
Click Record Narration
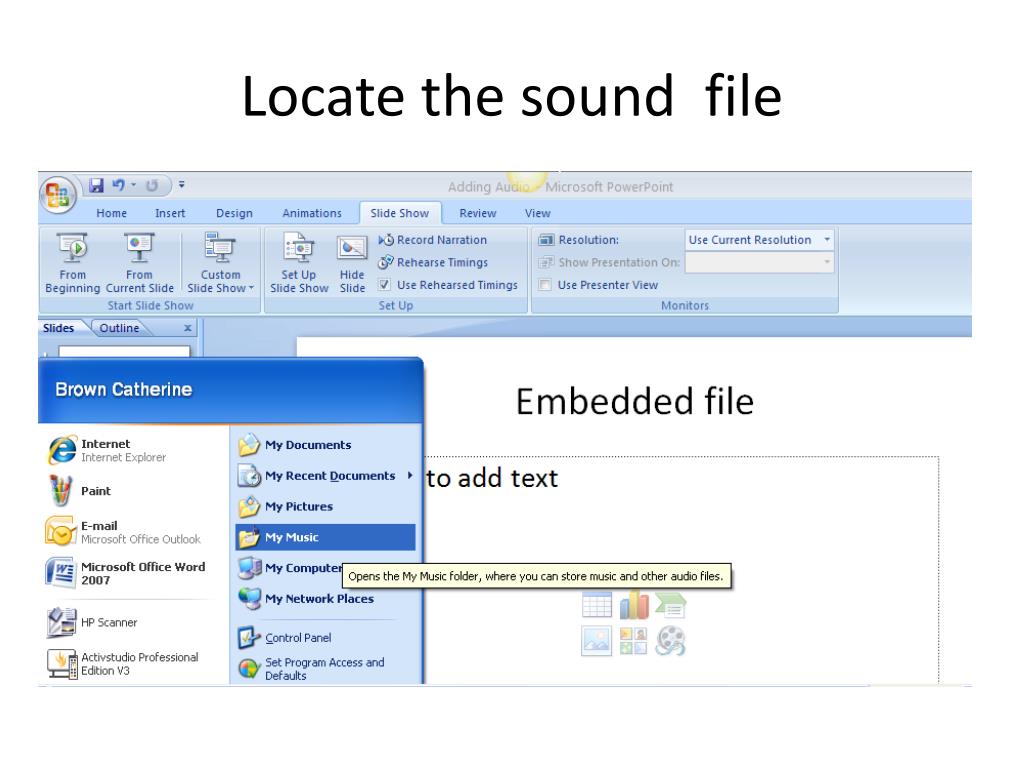point(432,240)
